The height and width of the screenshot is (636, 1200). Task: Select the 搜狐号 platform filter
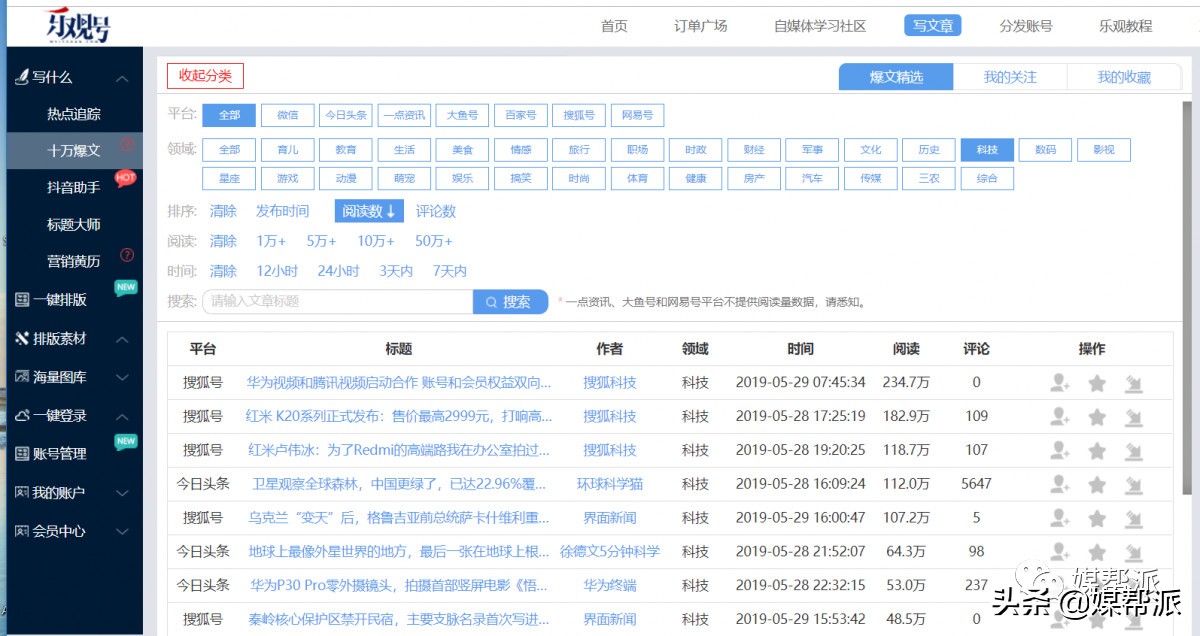578,115
